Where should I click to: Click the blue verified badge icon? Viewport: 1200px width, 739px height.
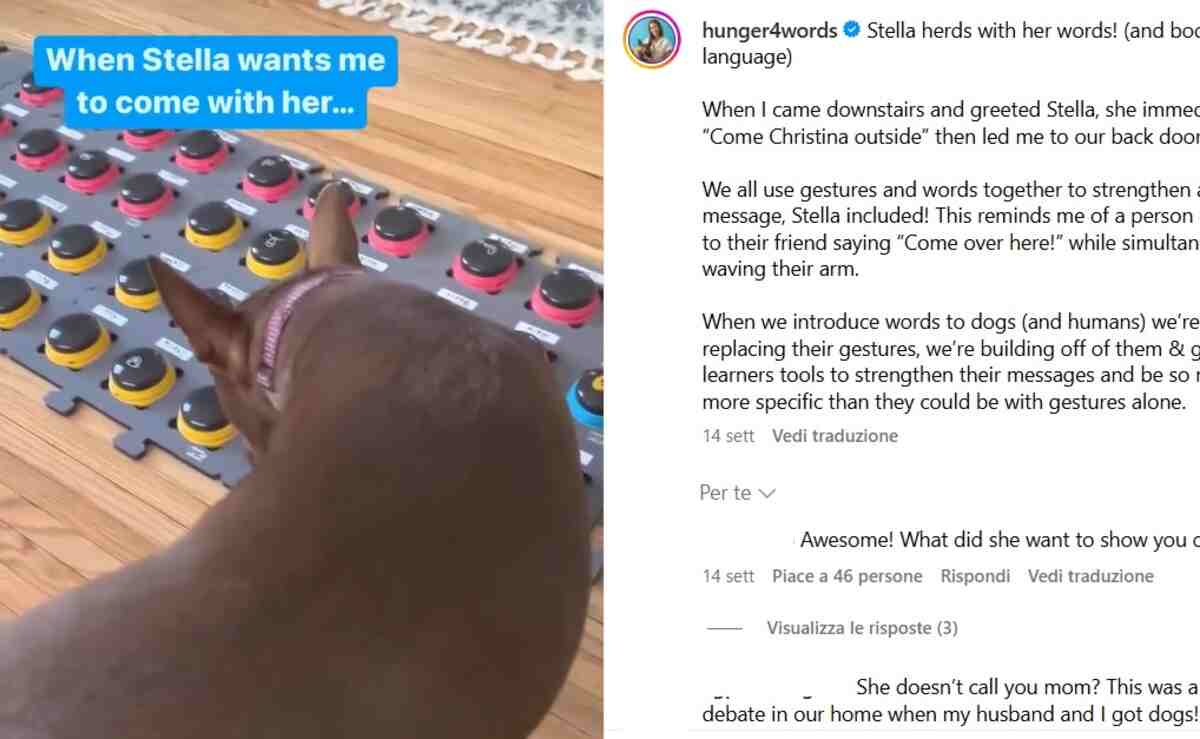pos(852,31)
